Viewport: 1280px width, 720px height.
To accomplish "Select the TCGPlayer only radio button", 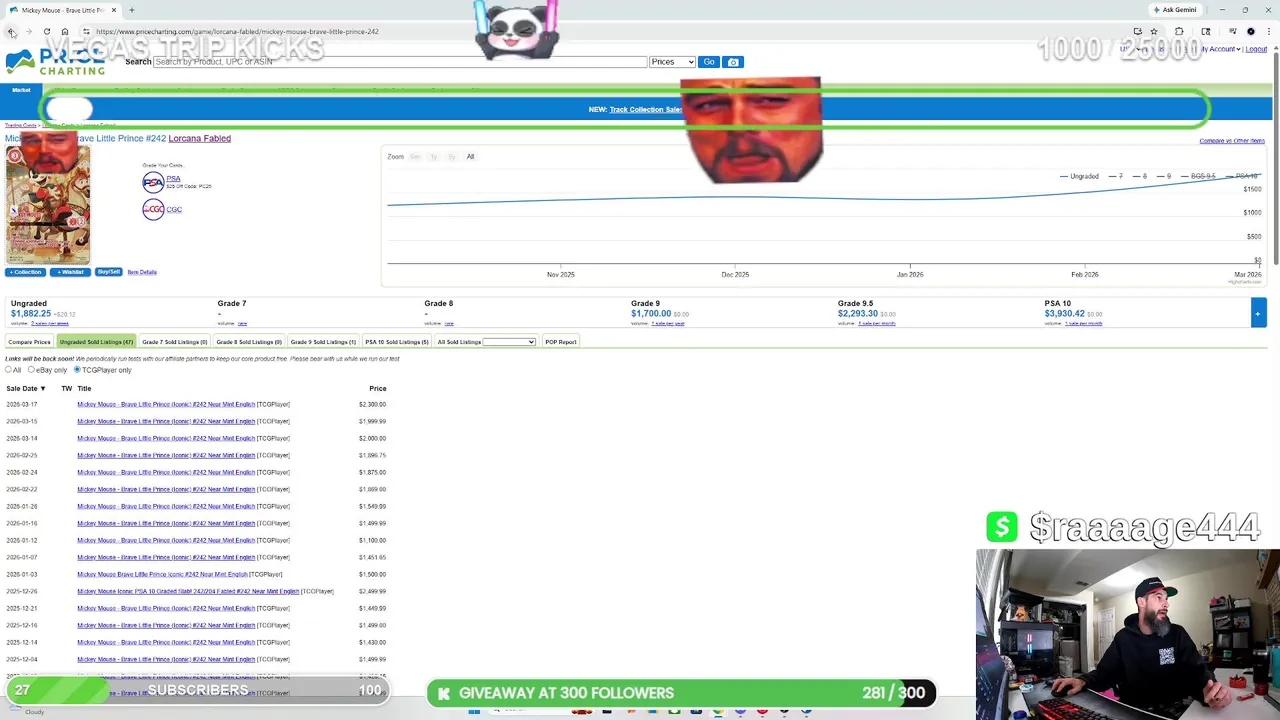I will point(77,370).
